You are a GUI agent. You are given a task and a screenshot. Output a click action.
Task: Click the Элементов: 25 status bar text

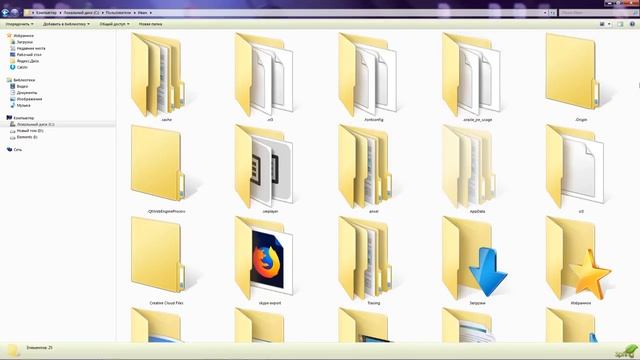(x=39, y=348)
